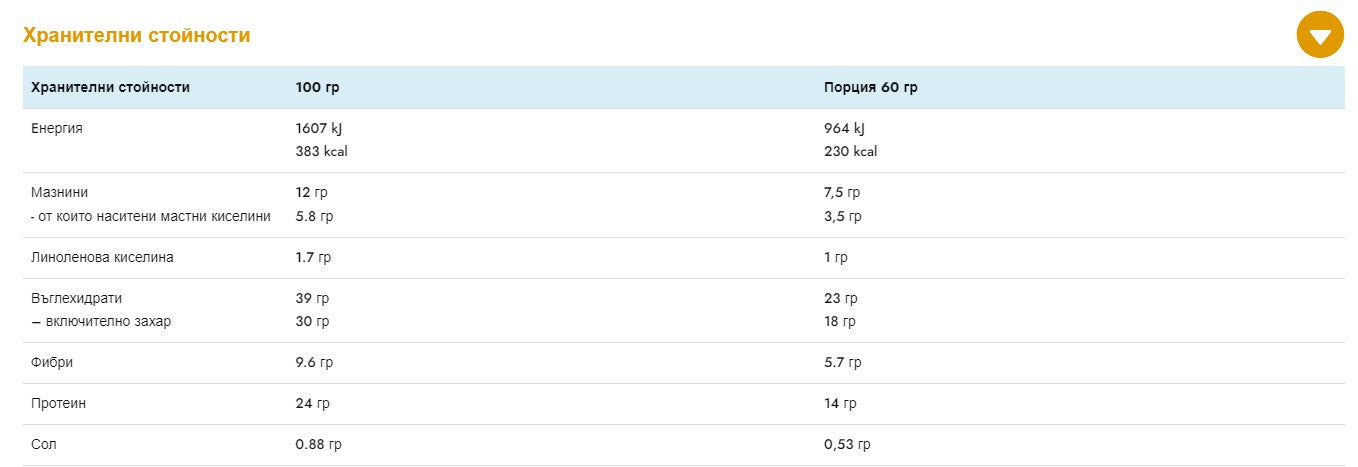Select the 1607 kJ energy value
Screen dimensions: 1358x467
pos(319,128)
